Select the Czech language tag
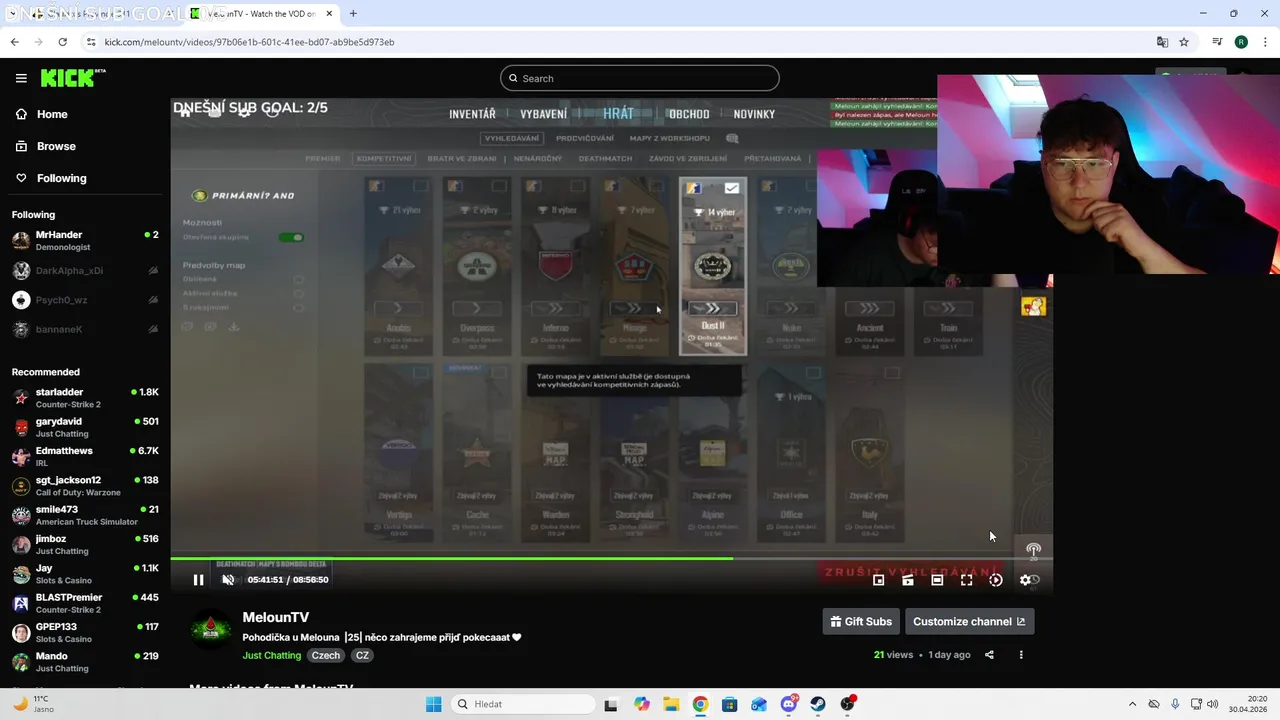This screenshot has width=1280, height=720. (325, 655)
